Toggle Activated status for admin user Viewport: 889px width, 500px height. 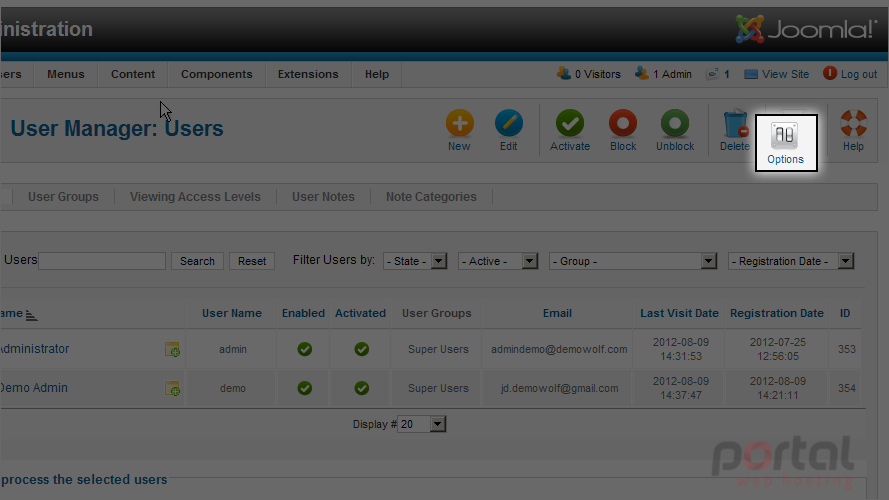(x=362, y=349)
